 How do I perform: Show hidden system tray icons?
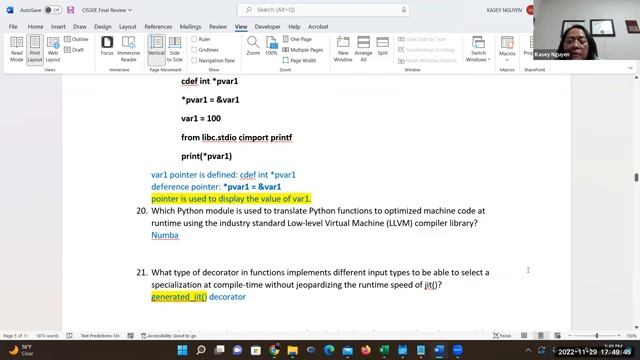coord(528,350)
